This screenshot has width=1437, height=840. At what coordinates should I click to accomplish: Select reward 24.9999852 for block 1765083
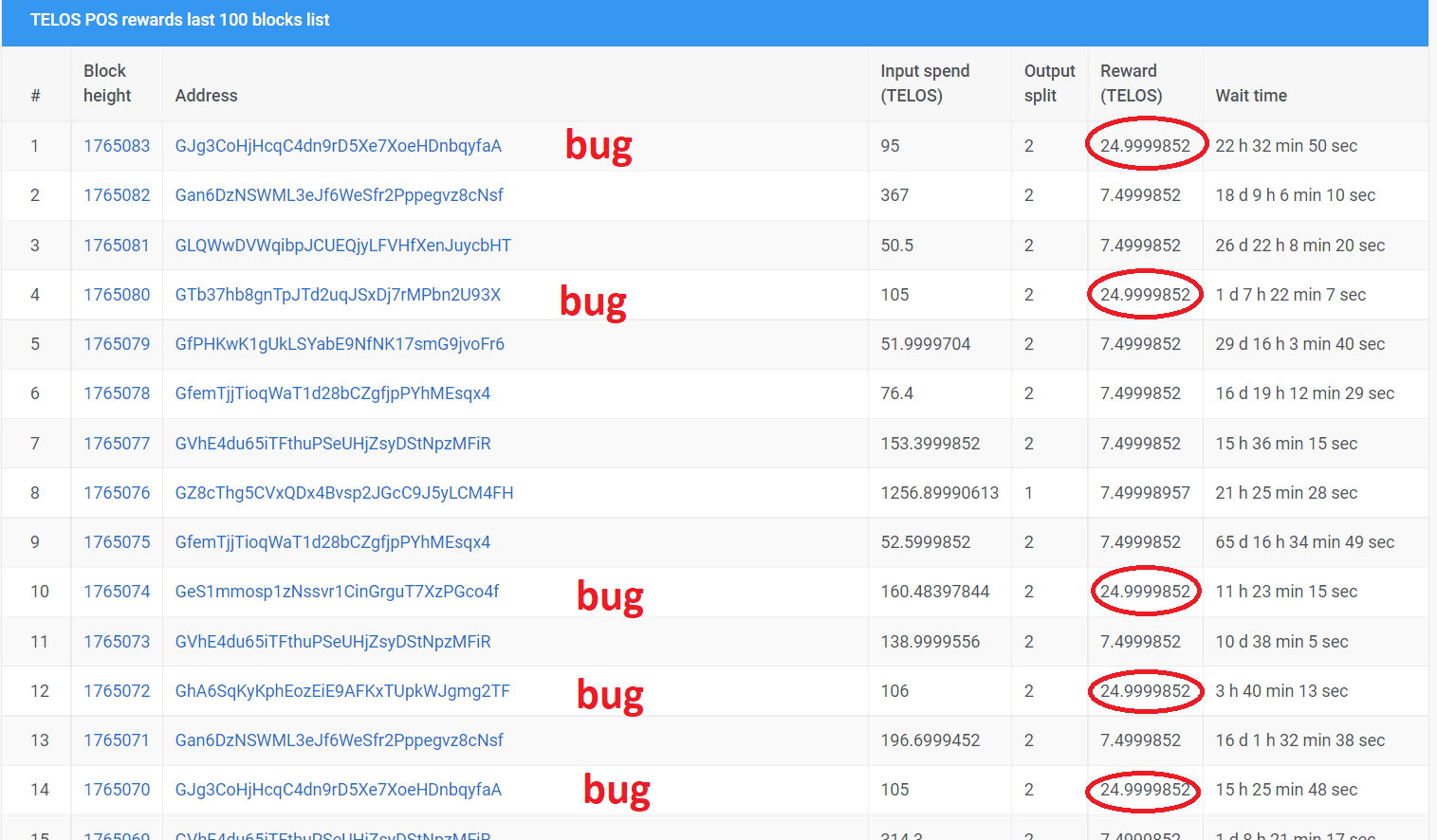(1145, 146)
